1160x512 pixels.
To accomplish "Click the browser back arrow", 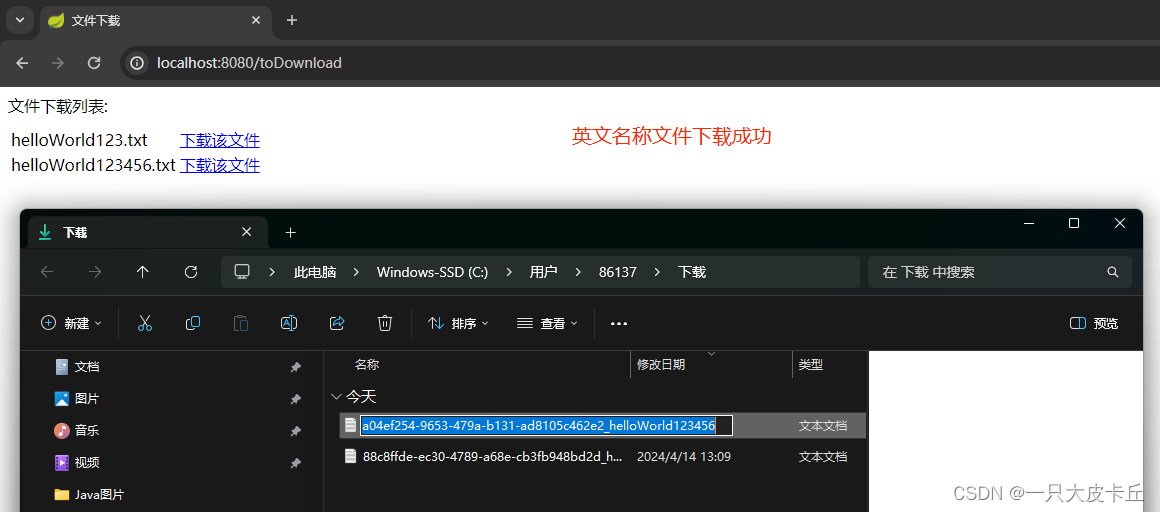I will pyautogui.click(x=22, y=63).
